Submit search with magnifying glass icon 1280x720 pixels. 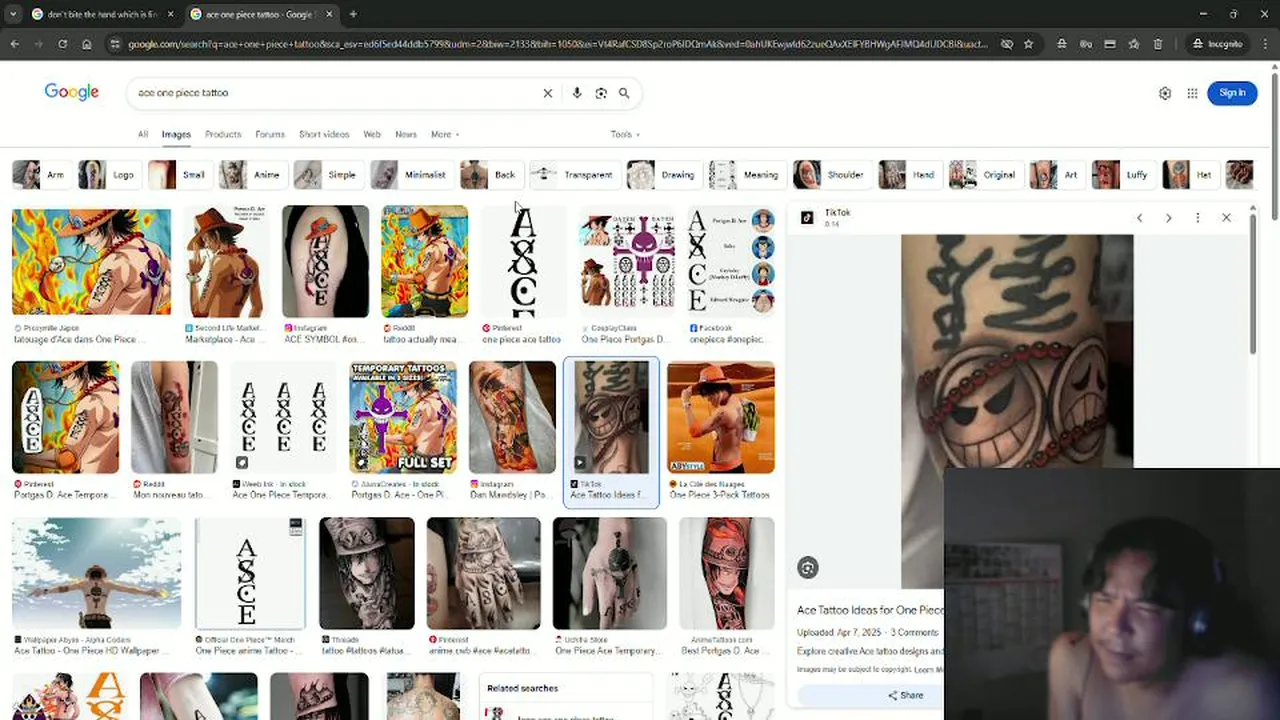click(x=624, y=93)
